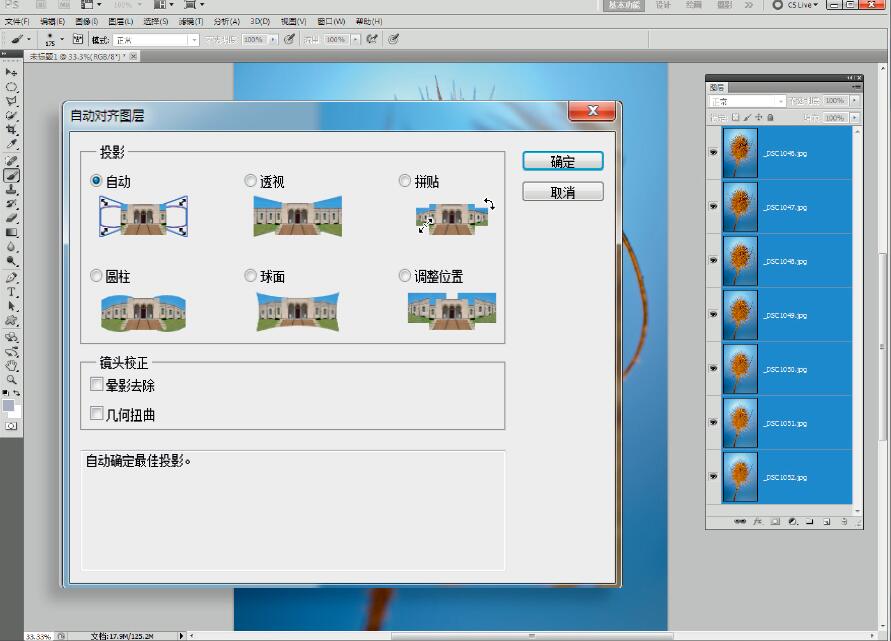This screenshot has height=641, width=891.
Task: Enable the 晕影去除 checkbox
Action: [x=97, y=384]
